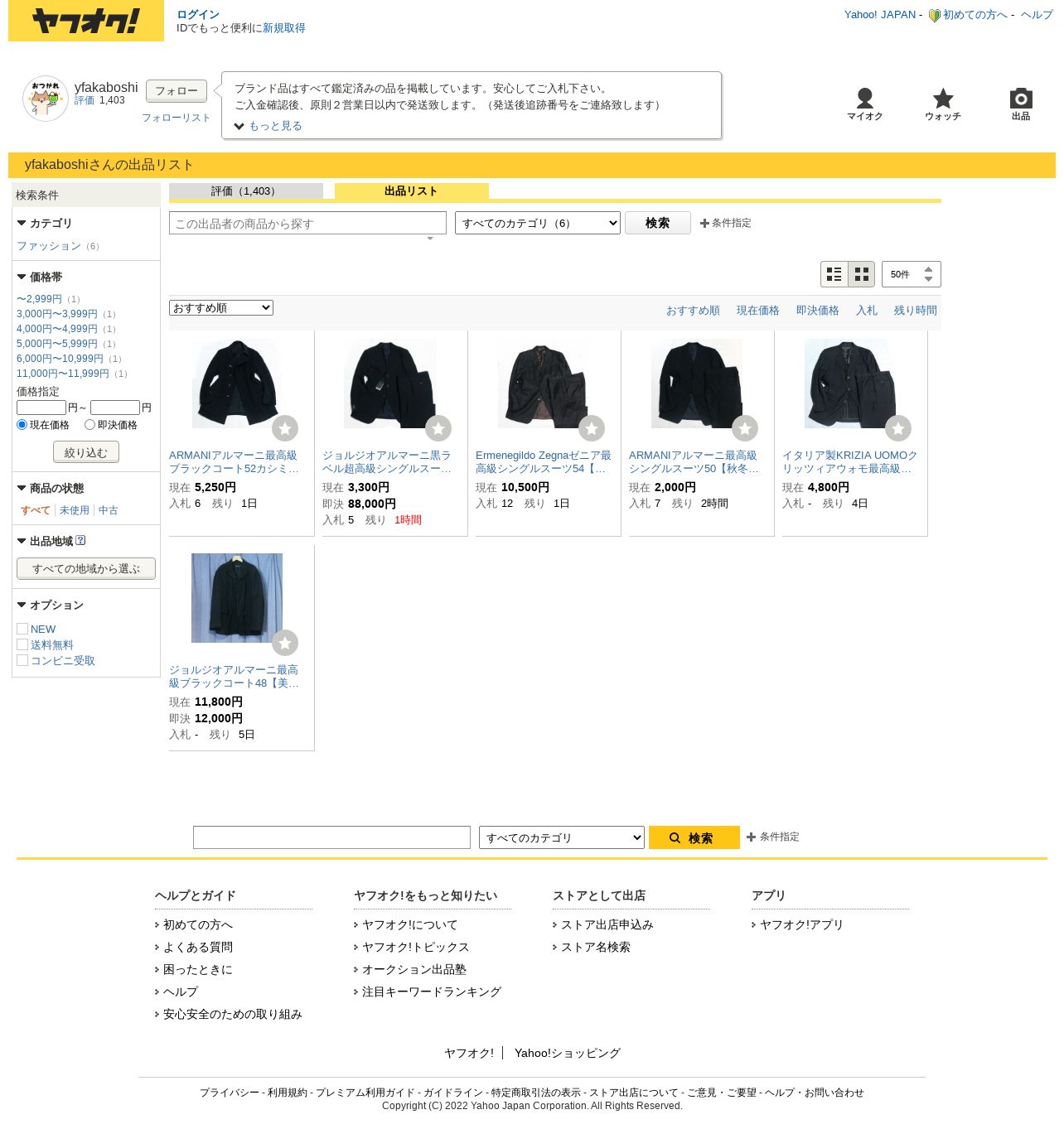Click the 出品地域 help question icon
Screen dimensions: 1064x1129
coord(80,540)
